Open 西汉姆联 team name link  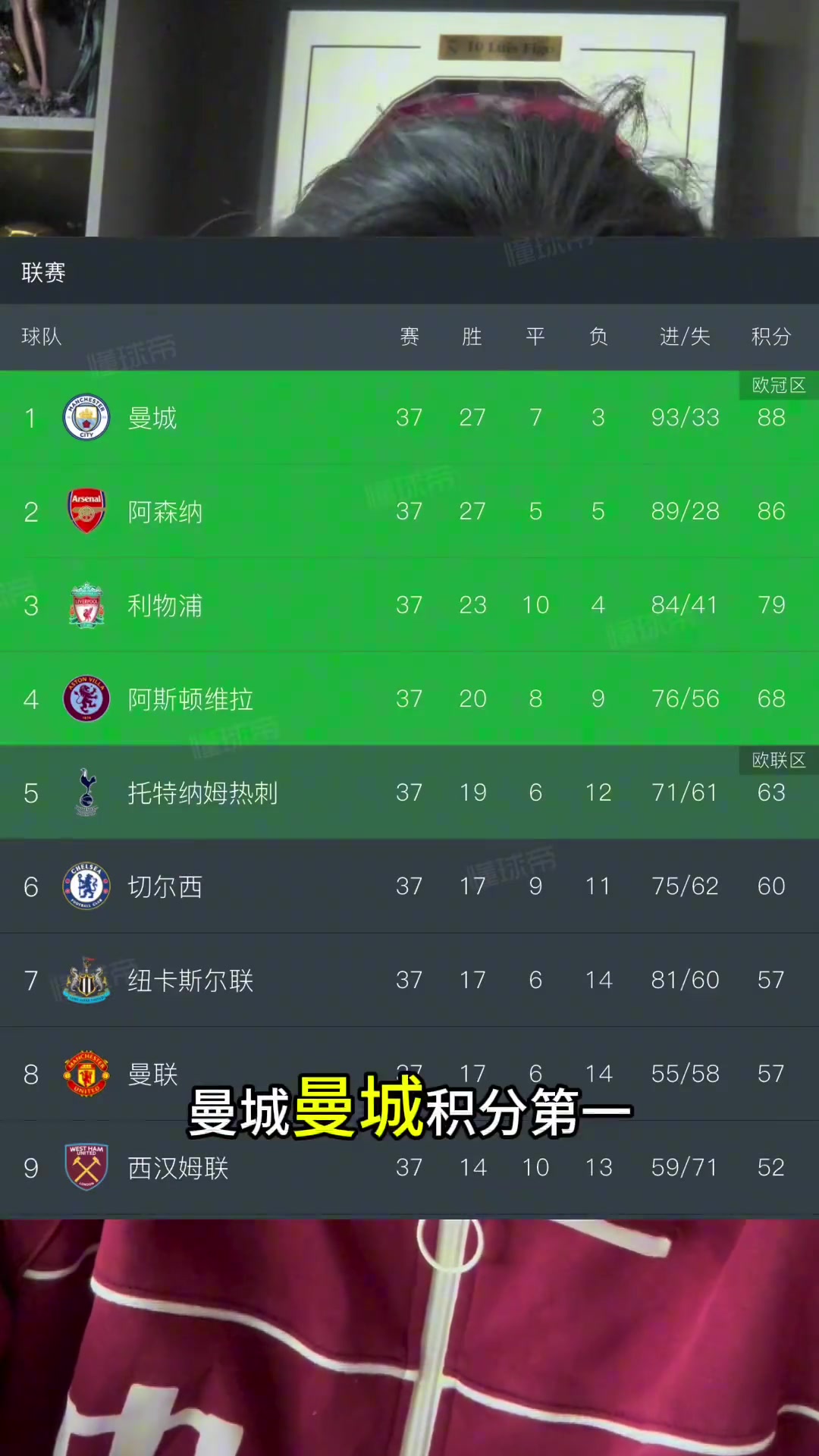point(178,1167)
